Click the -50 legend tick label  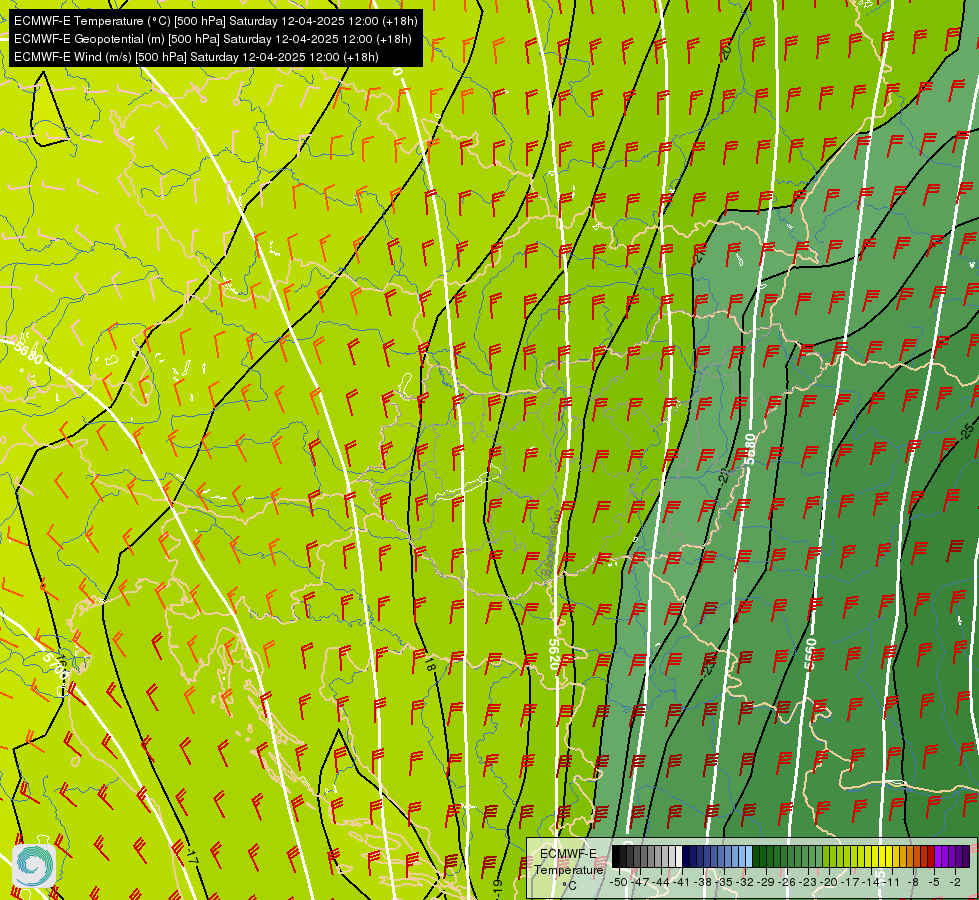tap(619, 882)
